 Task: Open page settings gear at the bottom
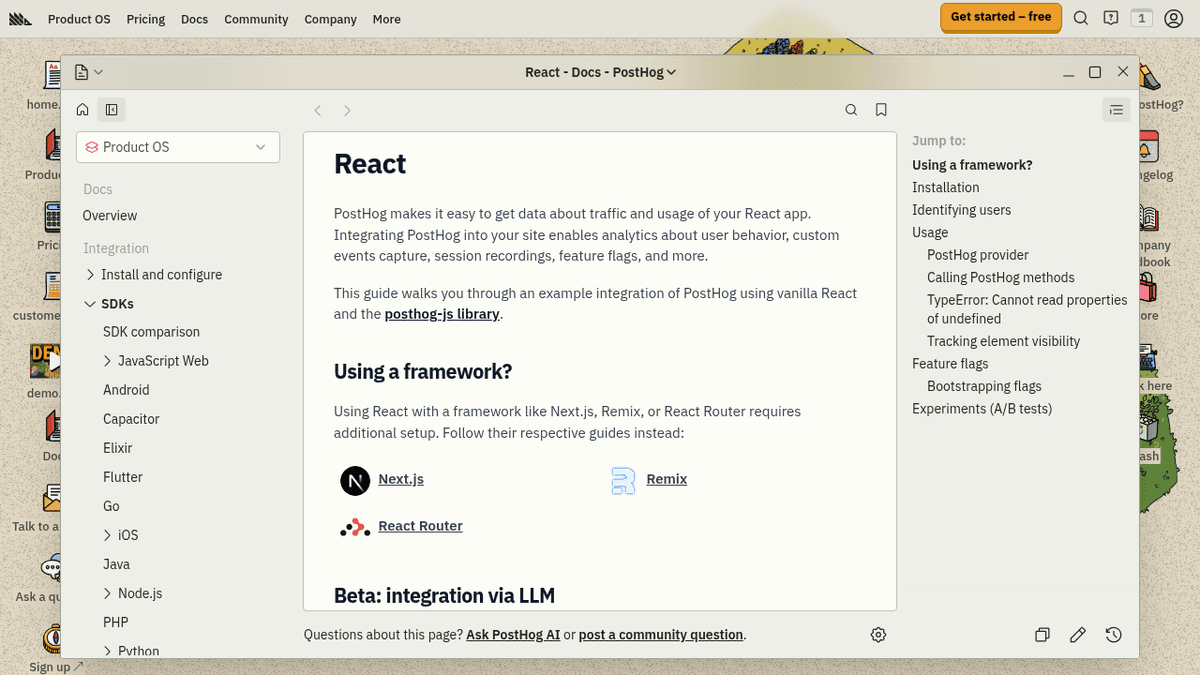878,635
